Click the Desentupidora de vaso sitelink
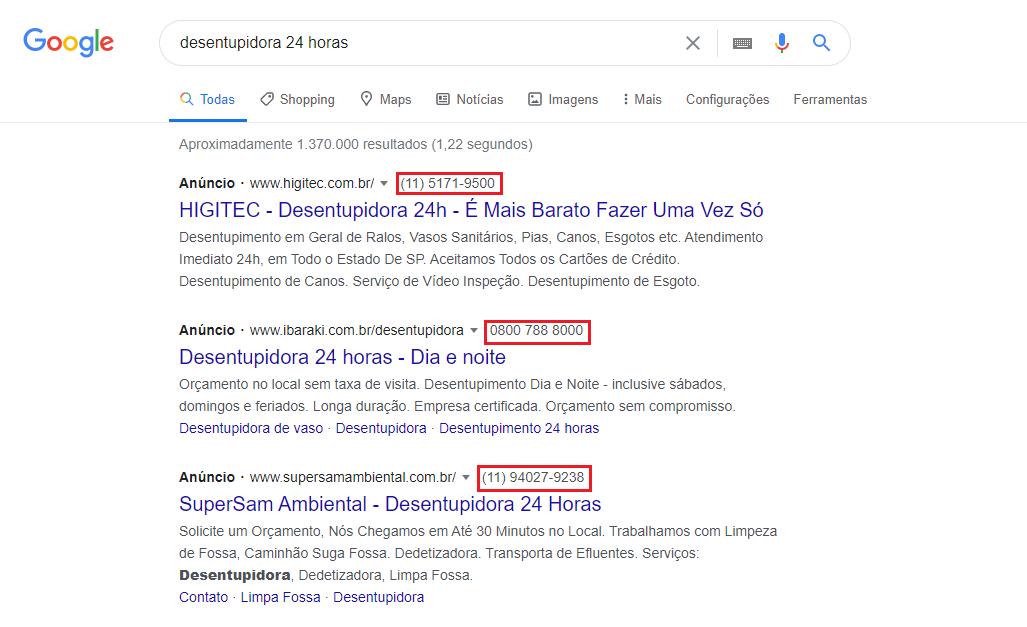The image size is (1027, 627). point(251,428)
